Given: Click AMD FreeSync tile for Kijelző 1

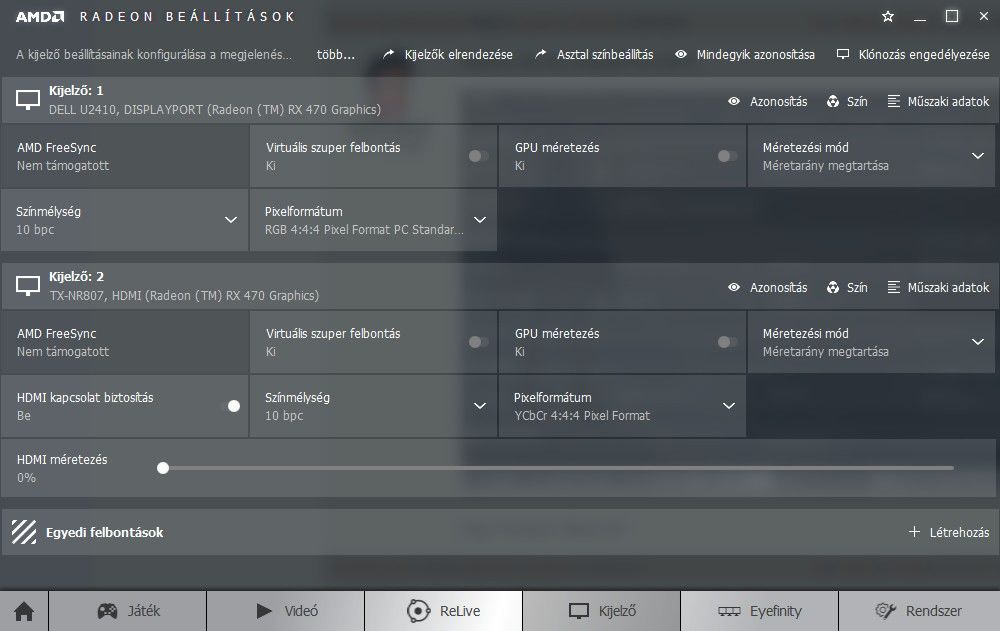Looking at the screenshot, I should click(124, 156).
